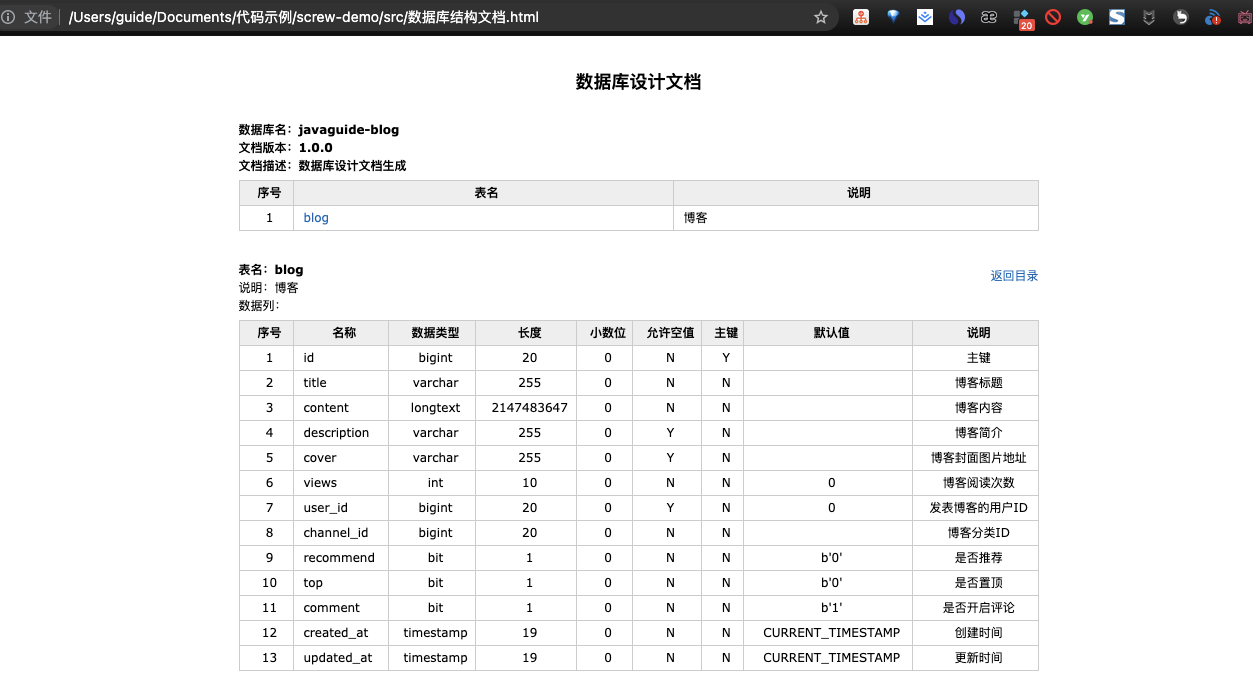This screenshot has height=698, width=1253.
Task: Click the red no-entry blocker extension icon
Action: coord(1053,16)
